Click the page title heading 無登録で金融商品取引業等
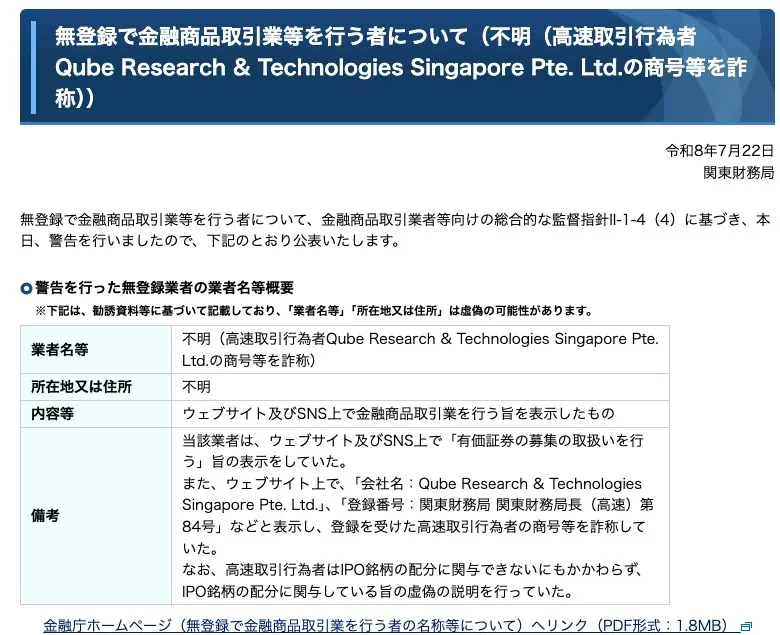The height and width of the screenshot is (635, 780). [x=401, y=67]
